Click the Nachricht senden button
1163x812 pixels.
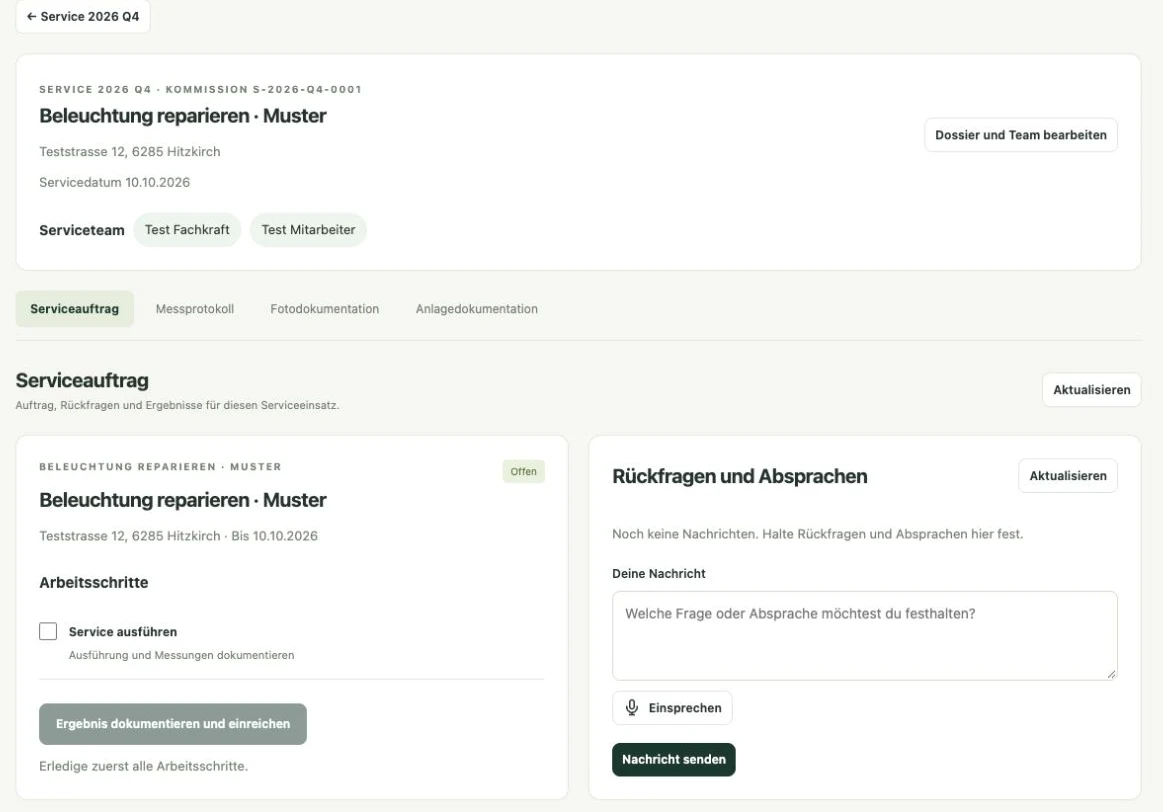673,759
